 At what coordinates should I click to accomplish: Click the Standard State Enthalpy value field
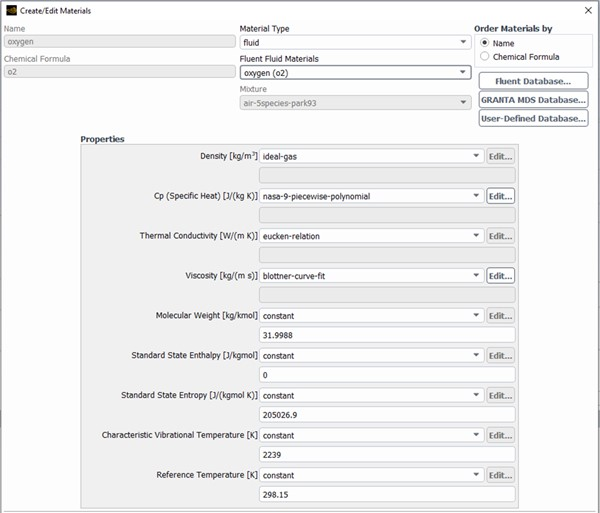click(x=387, y=375)
